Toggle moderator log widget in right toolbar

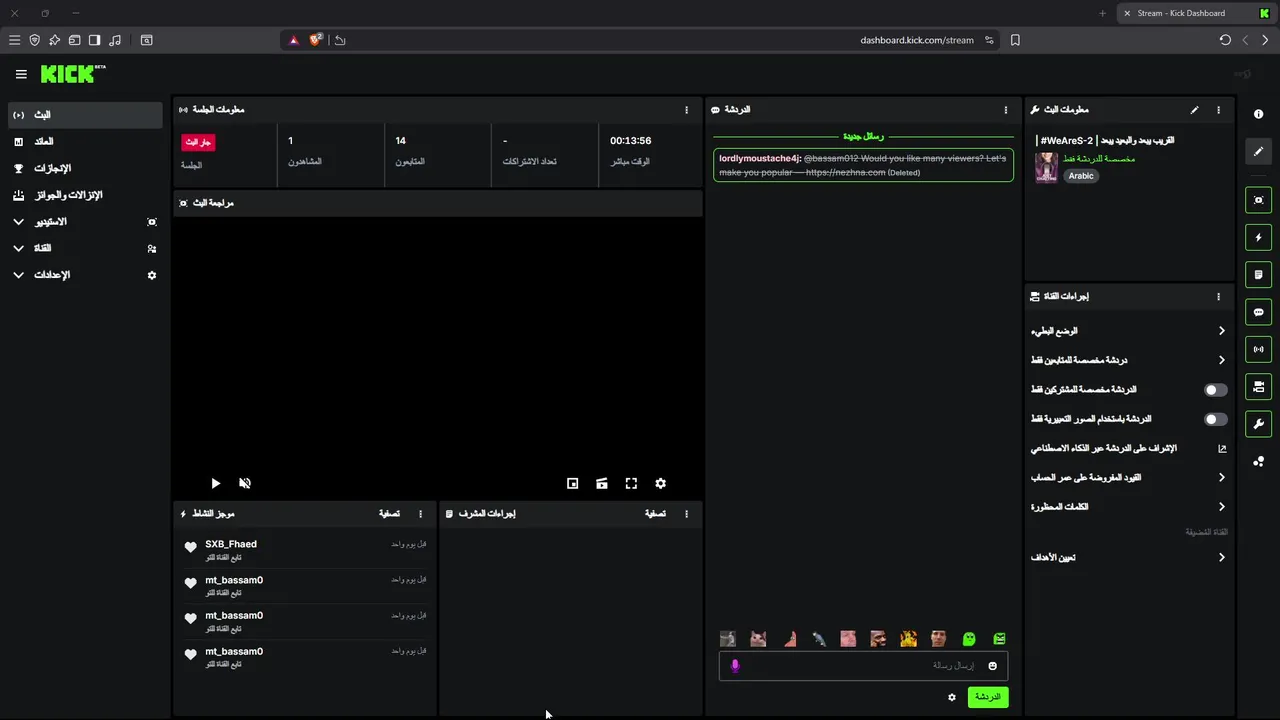1259,275
